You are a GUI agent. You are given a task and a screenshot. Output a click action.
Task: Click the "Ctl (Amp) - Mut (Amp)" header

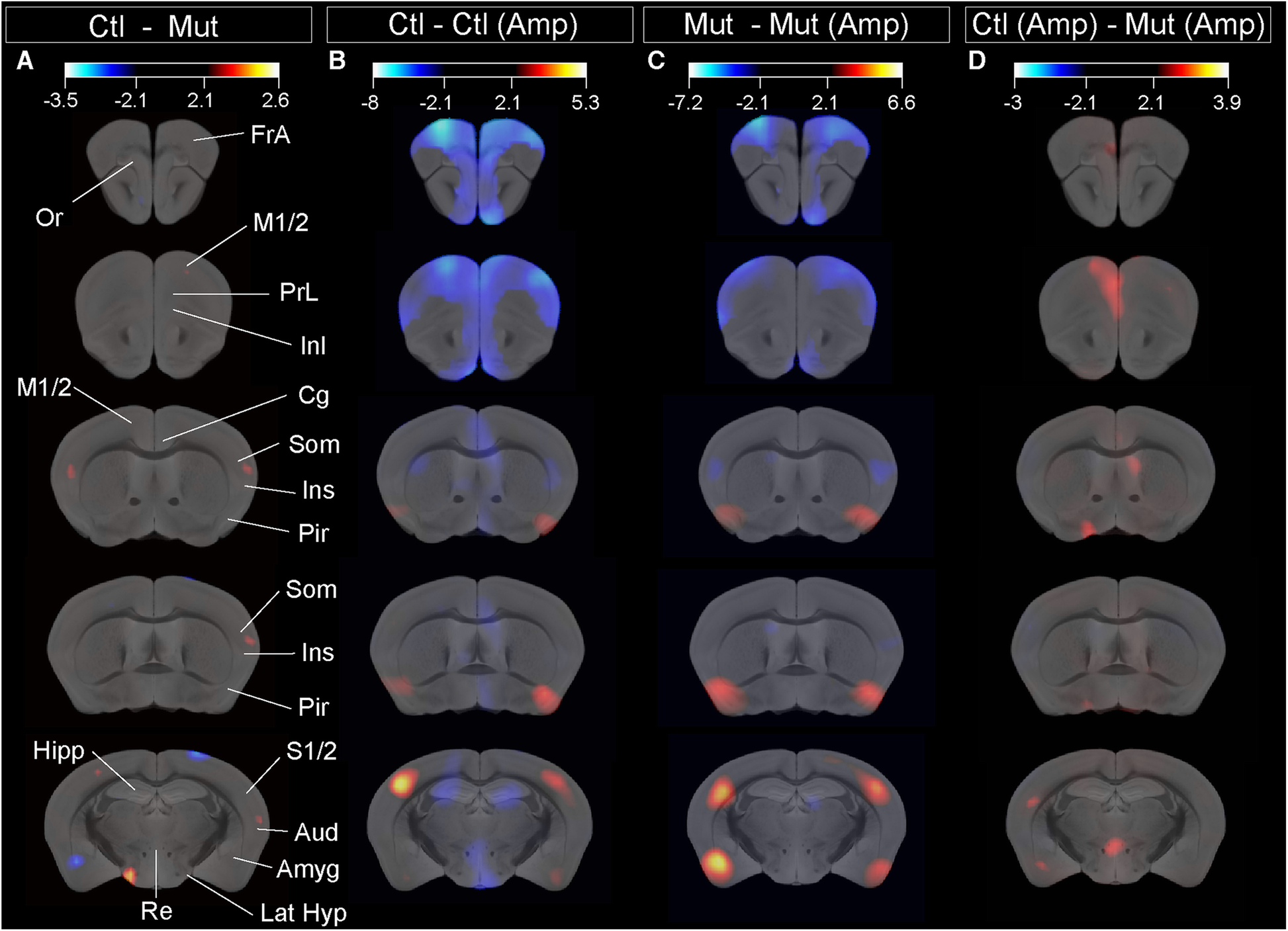(1118, 25)
